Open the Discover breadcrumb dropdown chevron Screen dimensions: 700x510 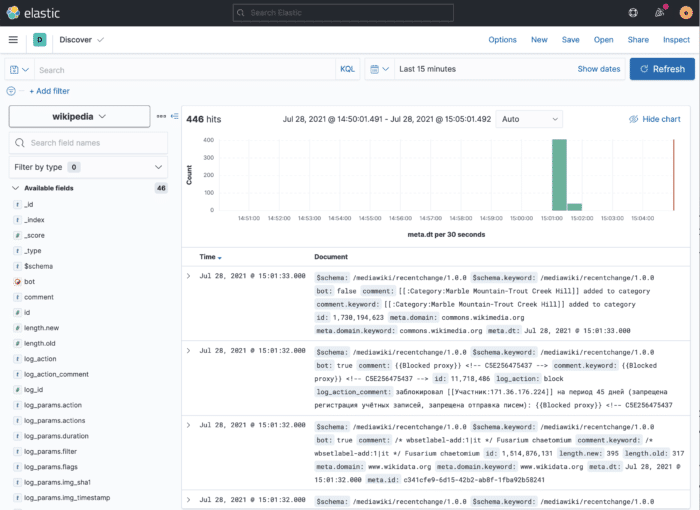[x=101, y=40]
